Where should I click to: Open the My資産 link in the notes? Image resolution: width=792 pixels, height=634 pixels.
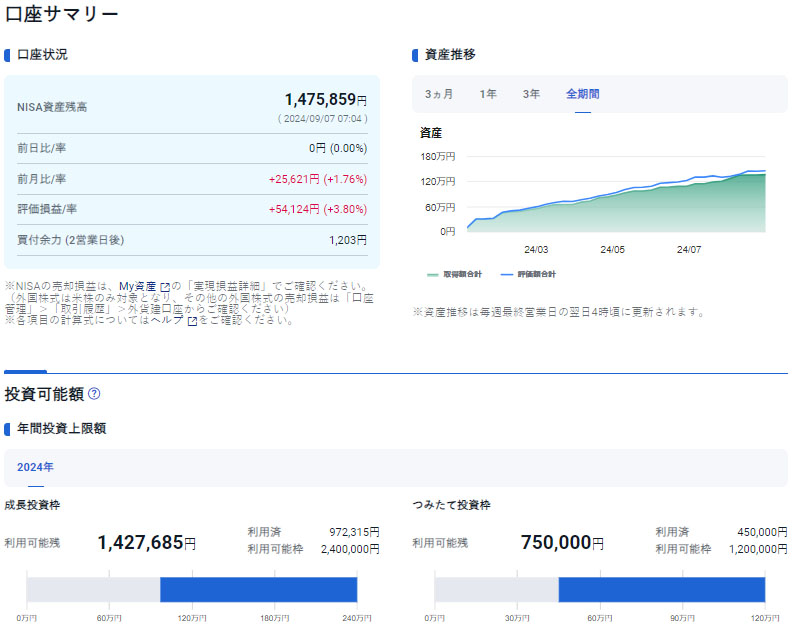coord(138,287)
